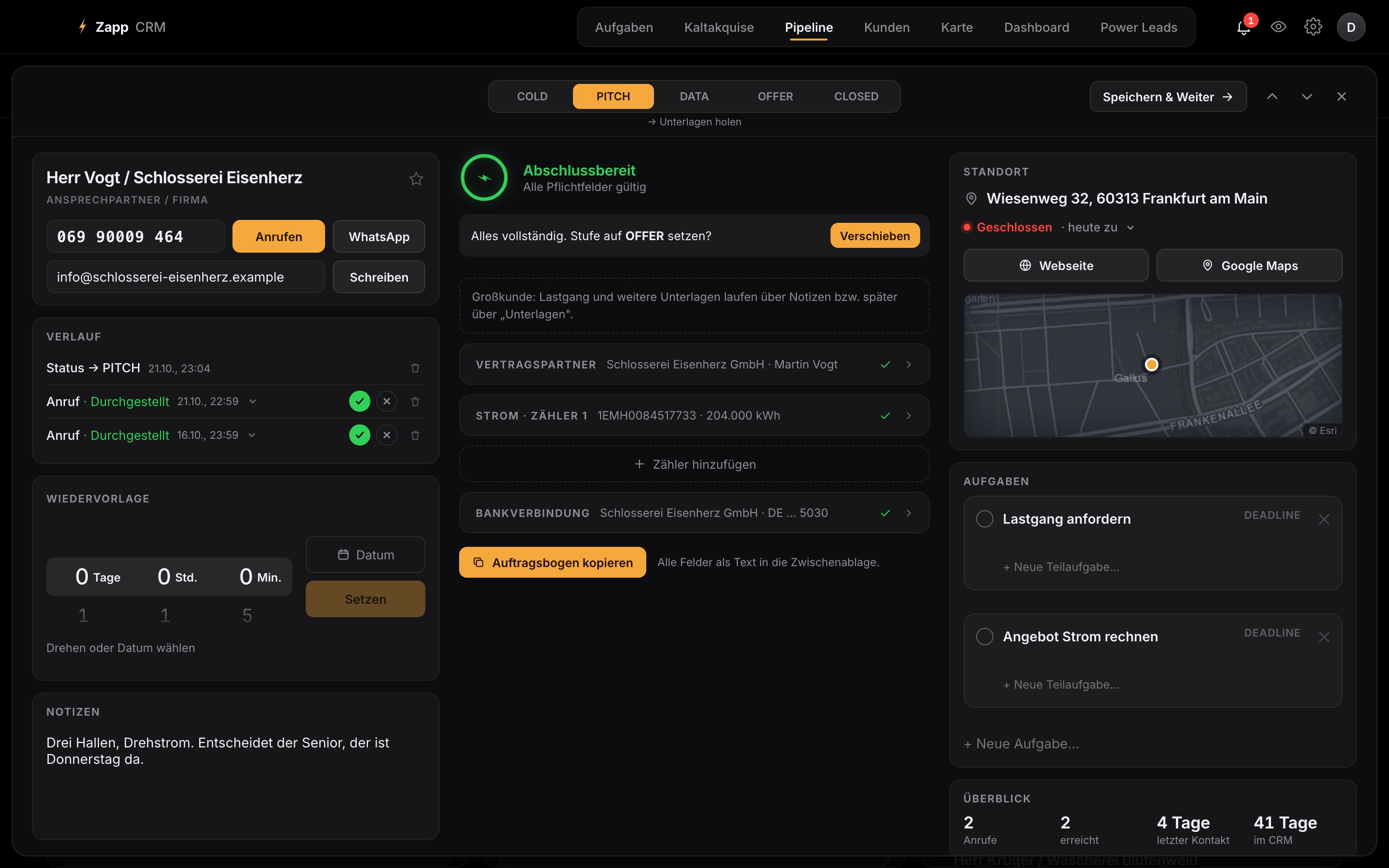Remove the Angebot Strom rechnen task
The width and height of the screenshot is (1389, 868).
pyautogui.click(x=1324, y=637)
